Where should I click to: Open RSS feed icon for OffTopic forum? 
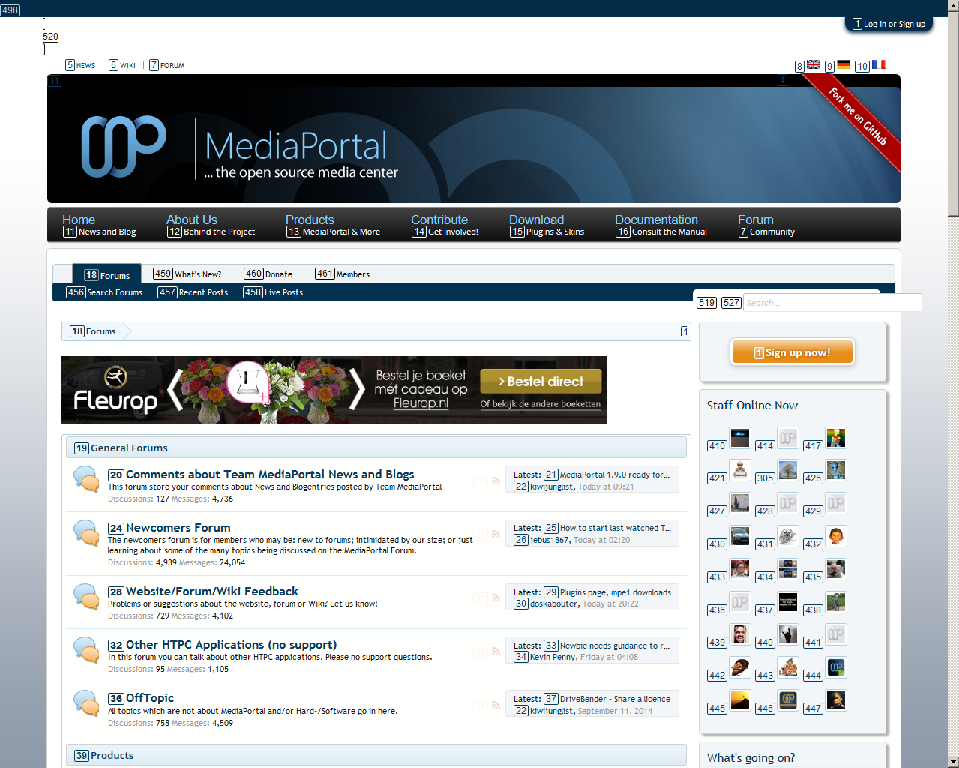pos(495,705)
